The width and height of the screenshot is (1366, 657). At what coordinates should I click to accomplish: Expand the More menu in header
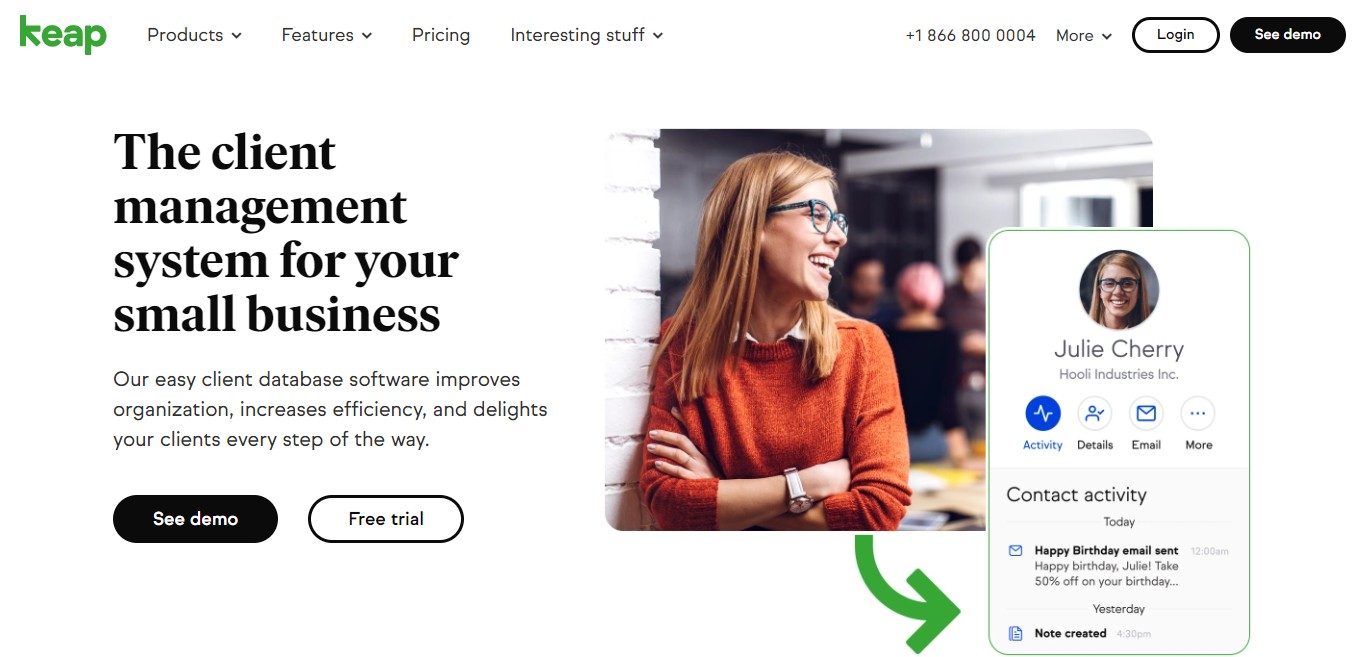pyautogui.click(x=1084, y=35)
